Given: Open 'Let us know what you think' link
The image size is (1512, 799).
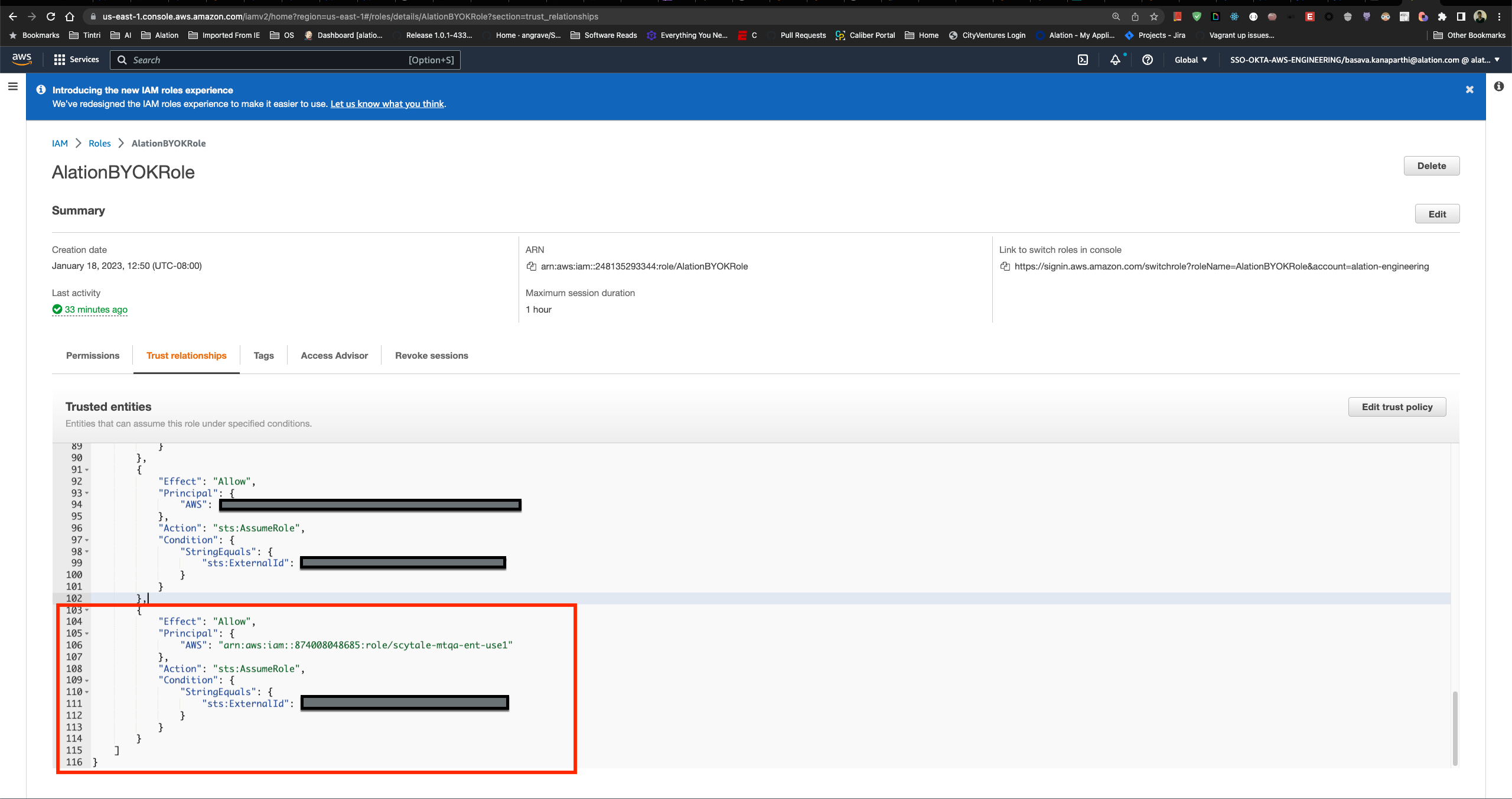Looking at the screenshot, I should click(387, 104).
